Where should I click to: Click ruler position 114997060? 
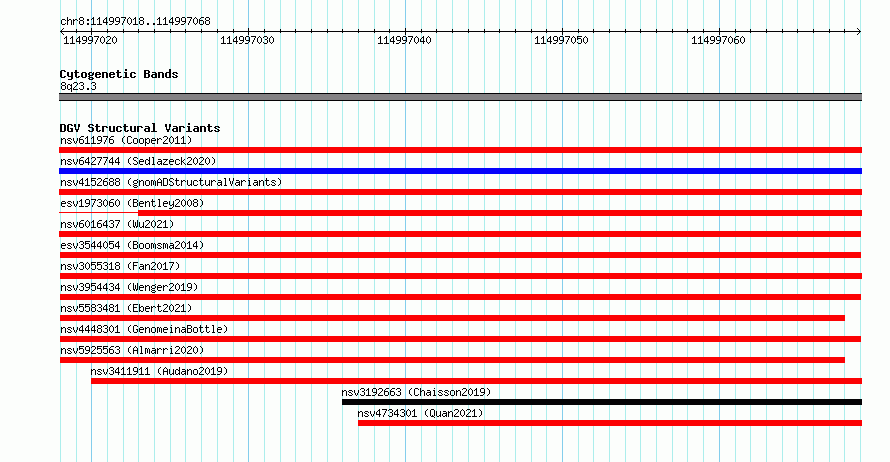point(718,40)
